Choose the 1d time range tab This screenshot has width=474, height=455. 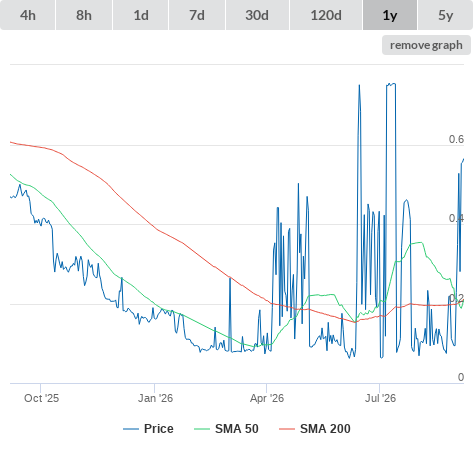[x=141, y=15]
